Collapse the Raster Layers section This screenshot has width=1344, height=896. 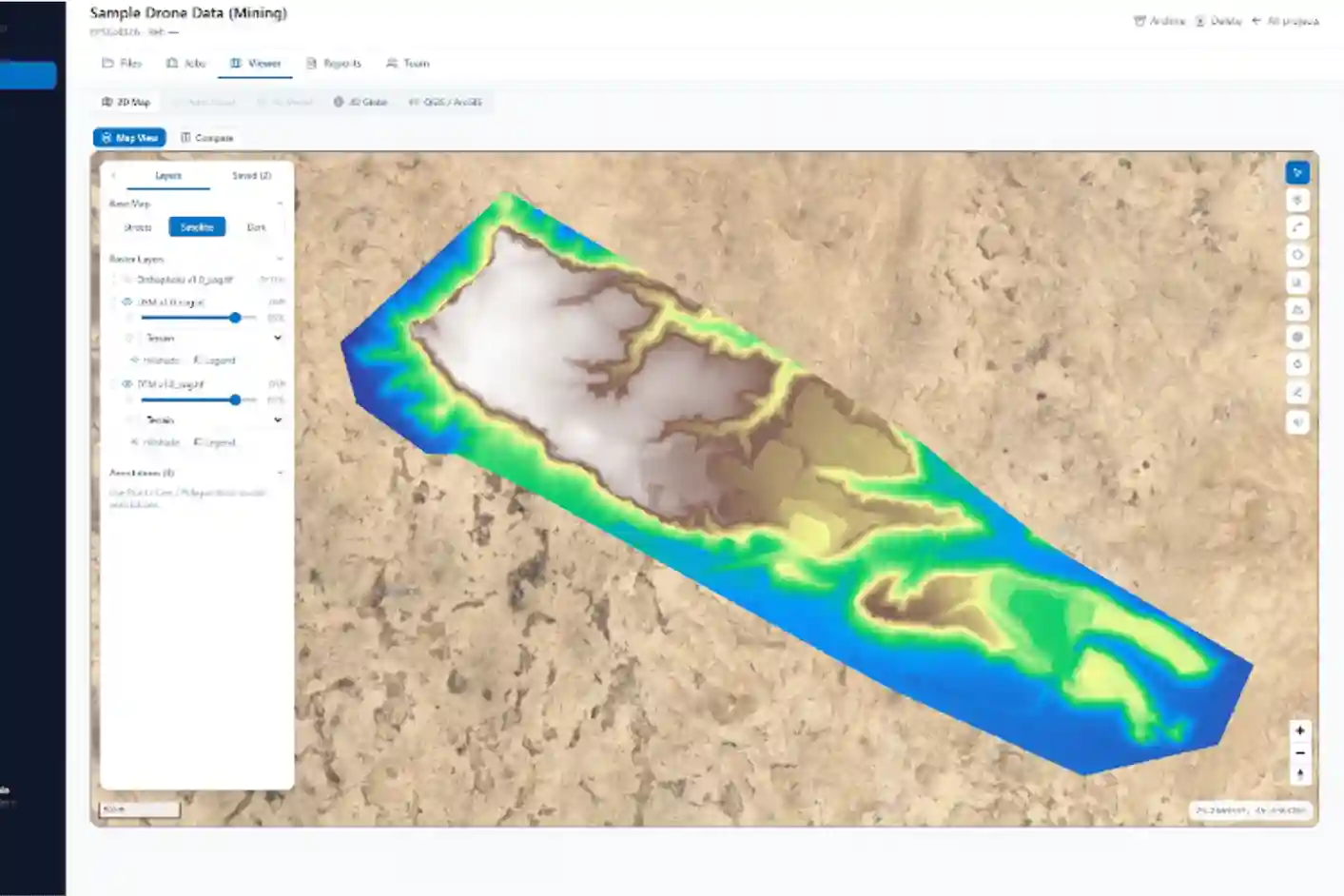point(280,259)
